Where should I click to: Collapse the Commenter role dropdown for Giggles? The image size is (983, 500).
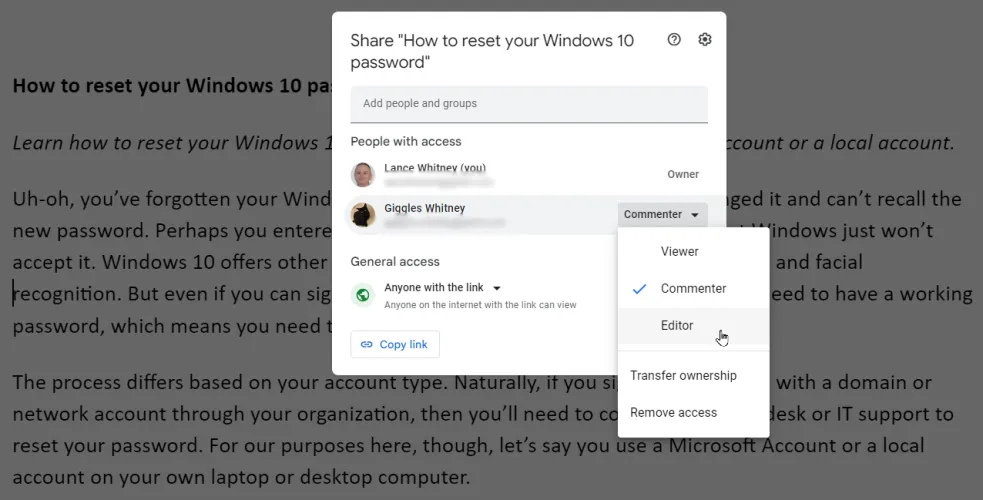[663, 214]
